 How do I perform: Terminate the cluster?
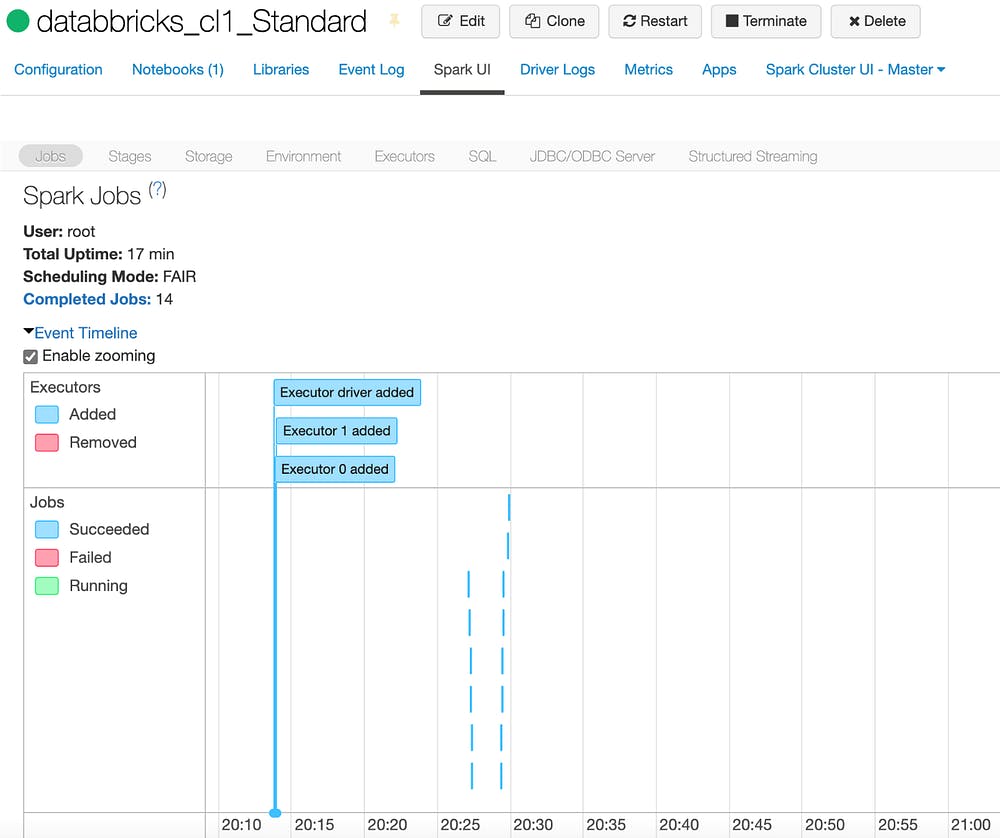(x=766, y=21)
